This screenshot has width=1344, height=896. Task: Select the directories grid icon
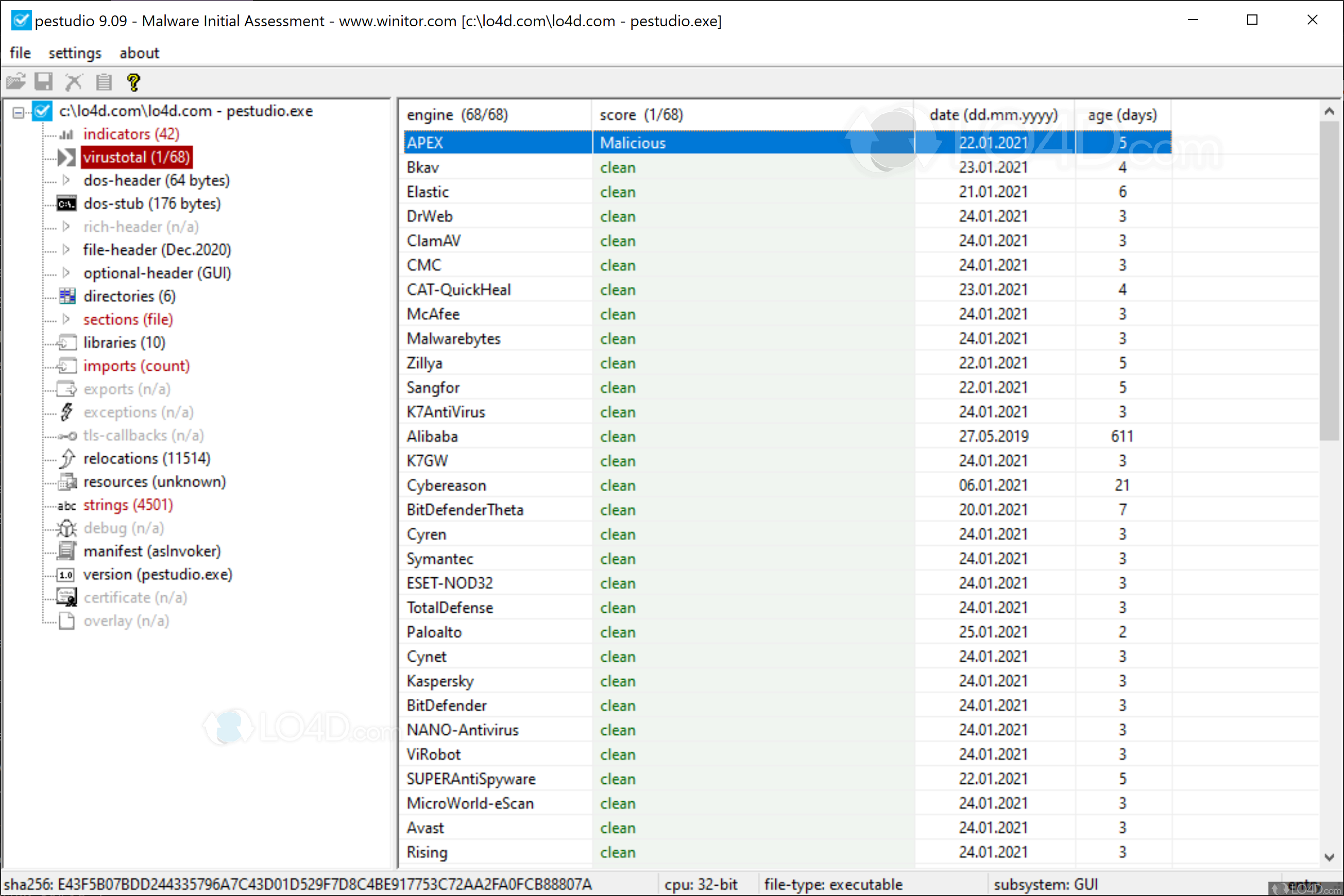(x=67, y=296)
